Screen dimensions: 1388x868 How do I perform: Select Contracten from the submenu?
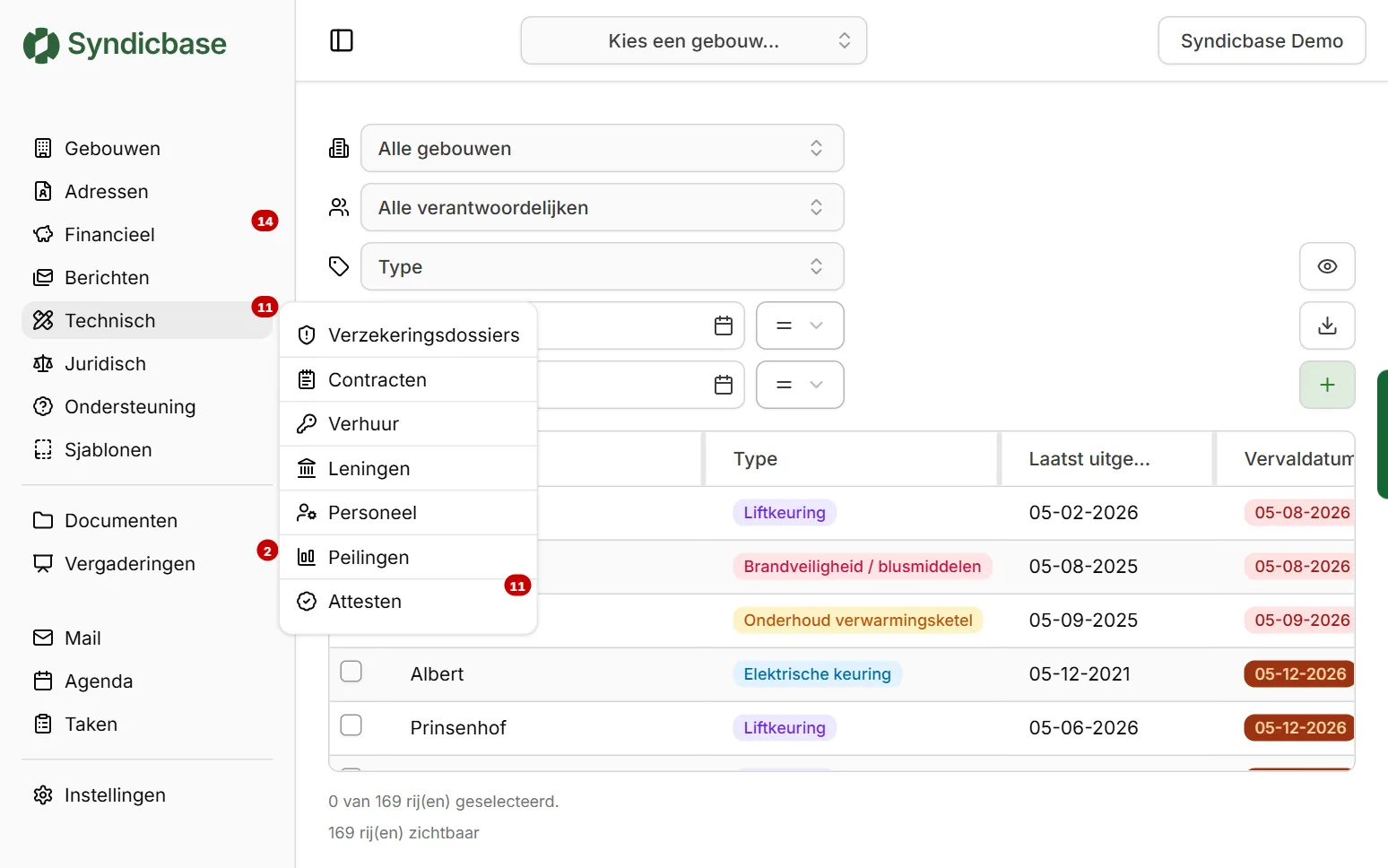coord(409,379)
